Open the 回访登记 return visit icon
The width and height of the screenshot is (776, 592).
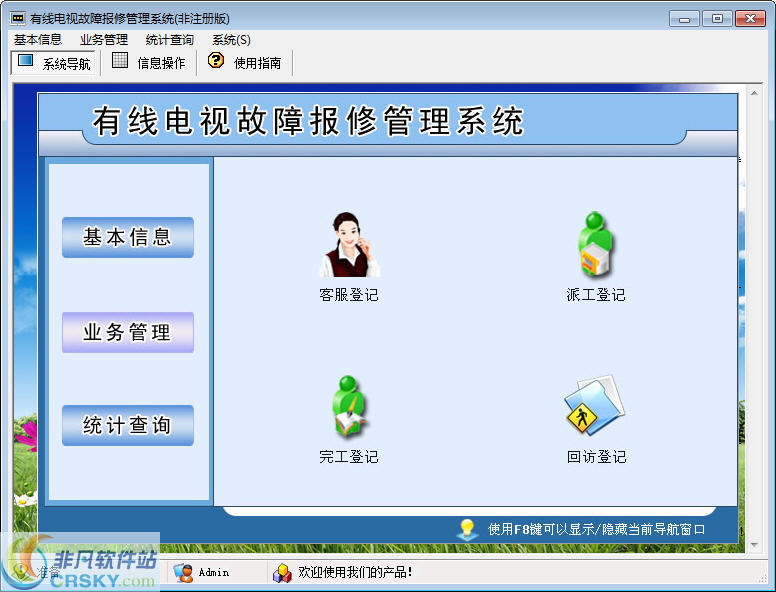click(x=595, y=408)
